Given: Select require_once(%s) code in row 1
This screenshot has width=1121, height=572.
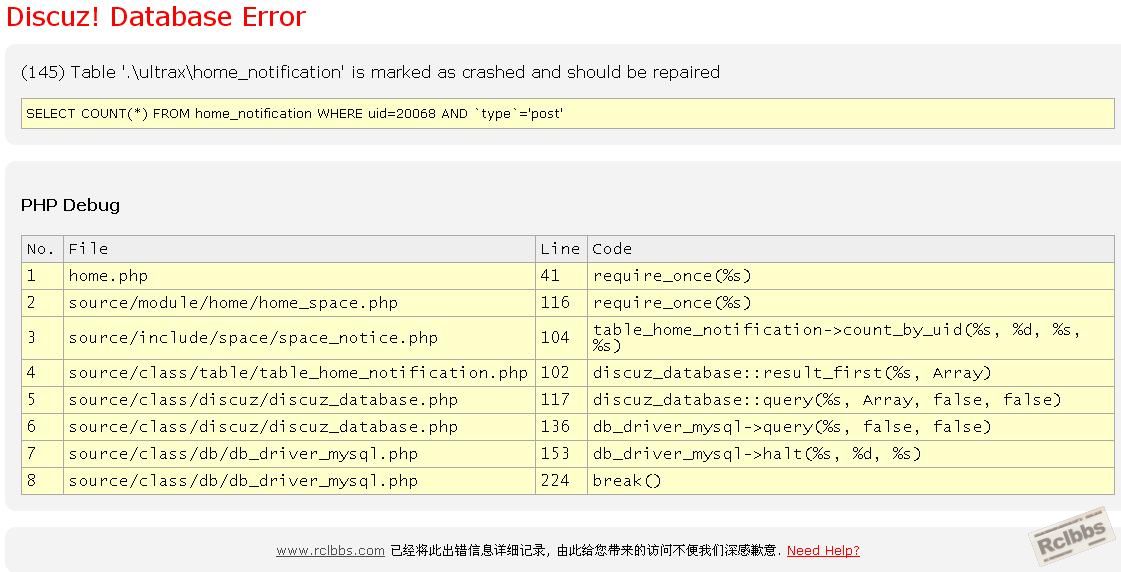Looking at the screenshot, I should 851,276.
